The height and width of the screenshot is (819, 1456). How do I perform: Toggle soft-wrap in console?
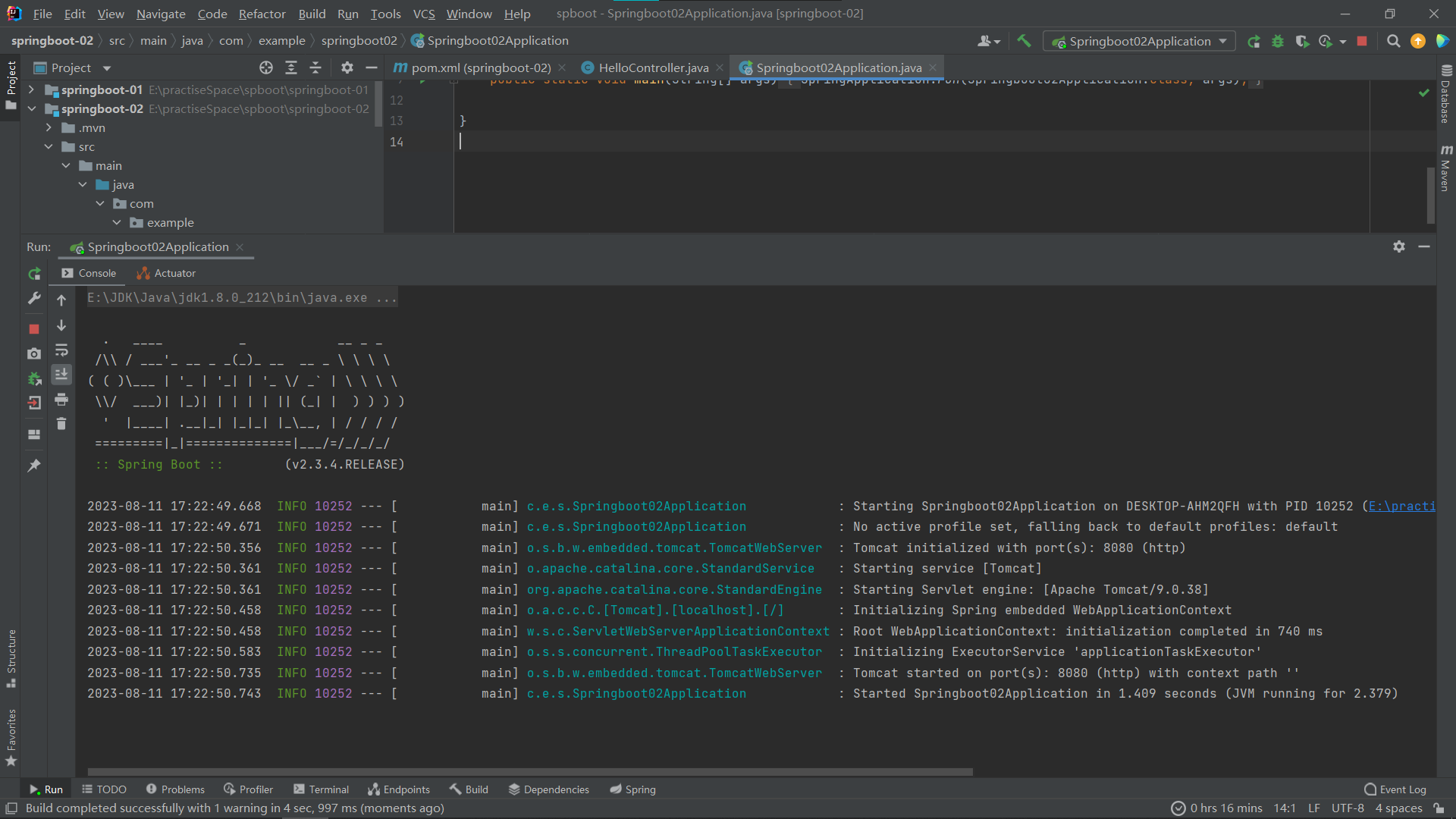[61, 350]
